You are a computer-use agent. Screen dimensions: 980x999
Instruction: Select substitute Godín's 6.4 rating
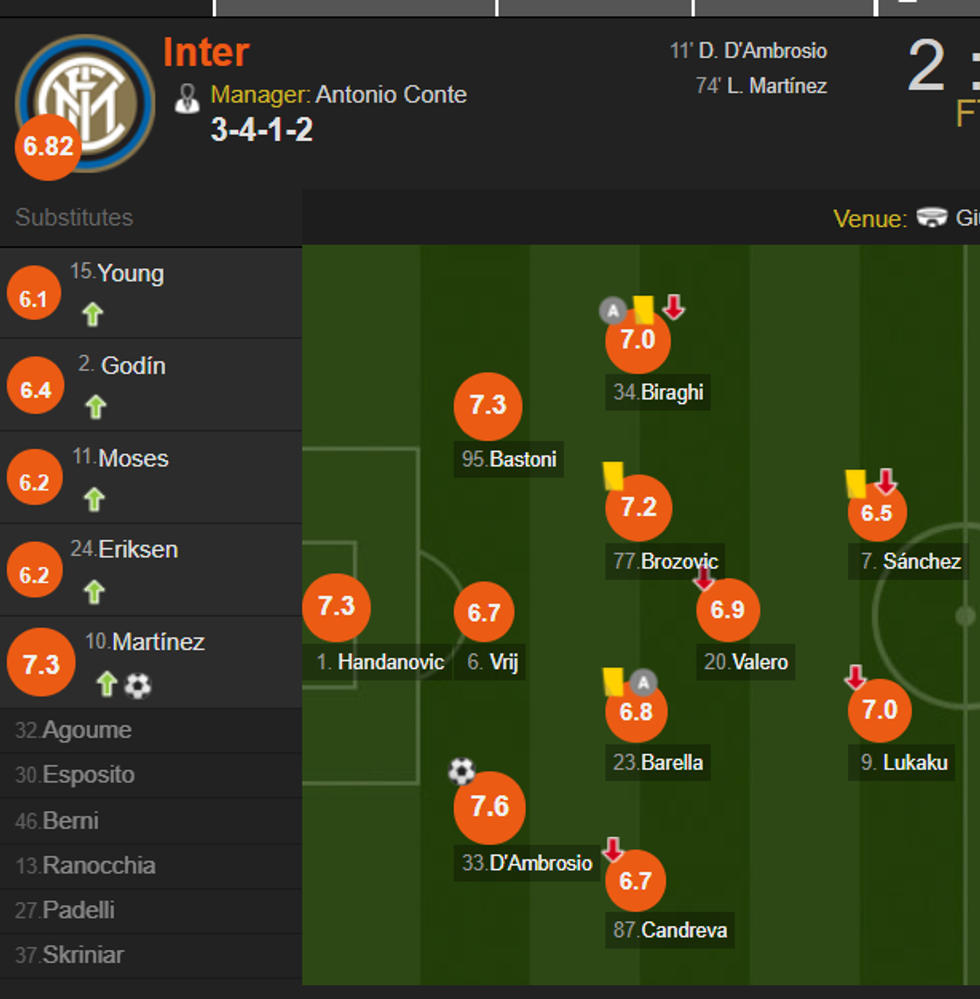point(35,389)
